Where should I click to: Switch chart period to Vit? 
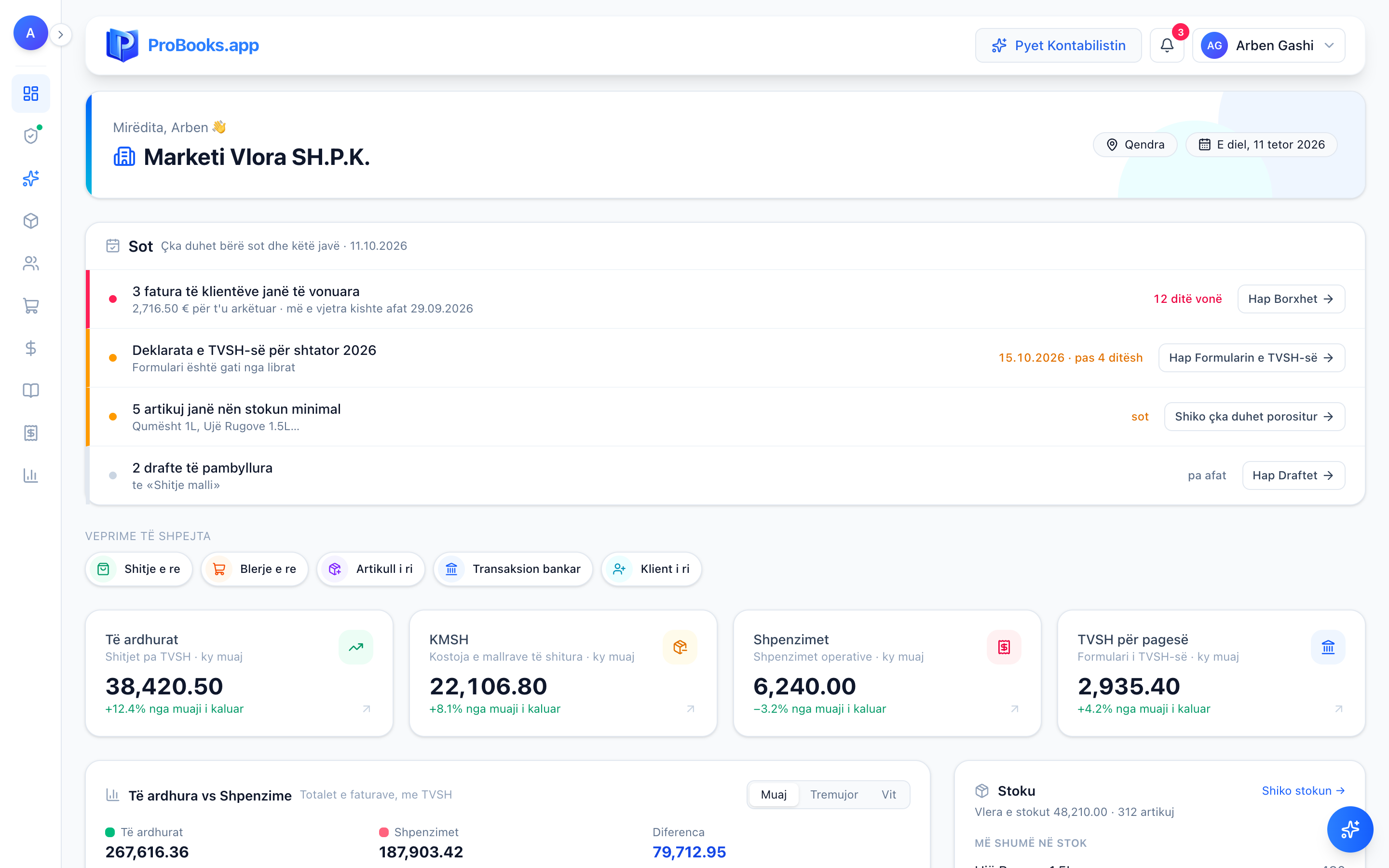coord(888,795)
